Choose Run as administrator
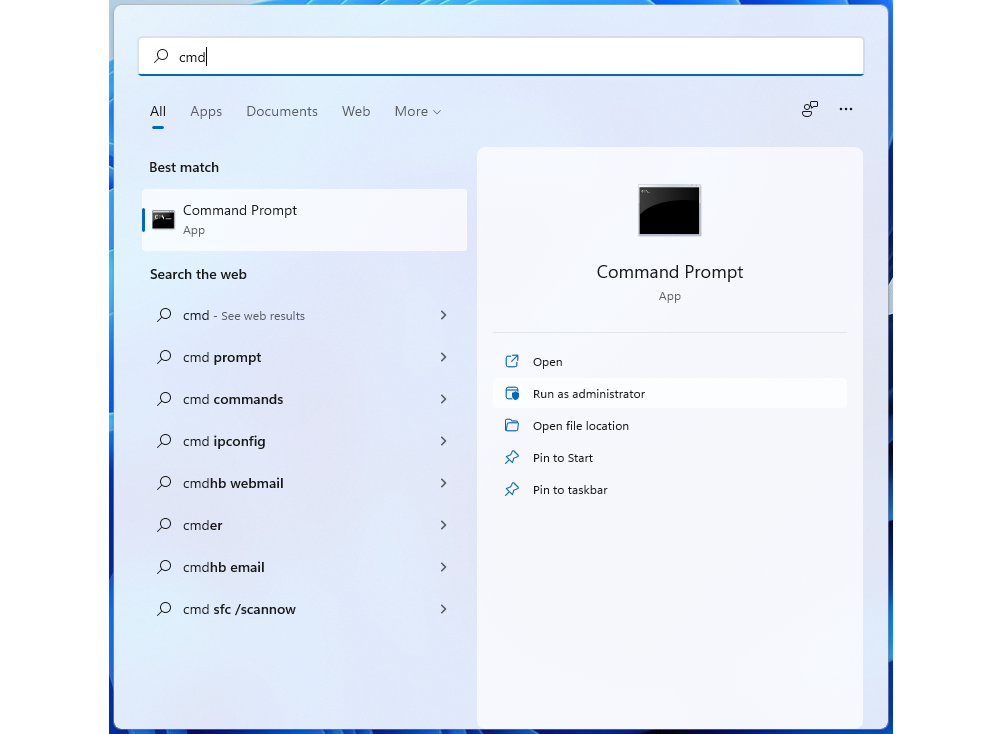The height and width of the screenshot is (734, 1000). pyautogui.click(x=670, y=393)
